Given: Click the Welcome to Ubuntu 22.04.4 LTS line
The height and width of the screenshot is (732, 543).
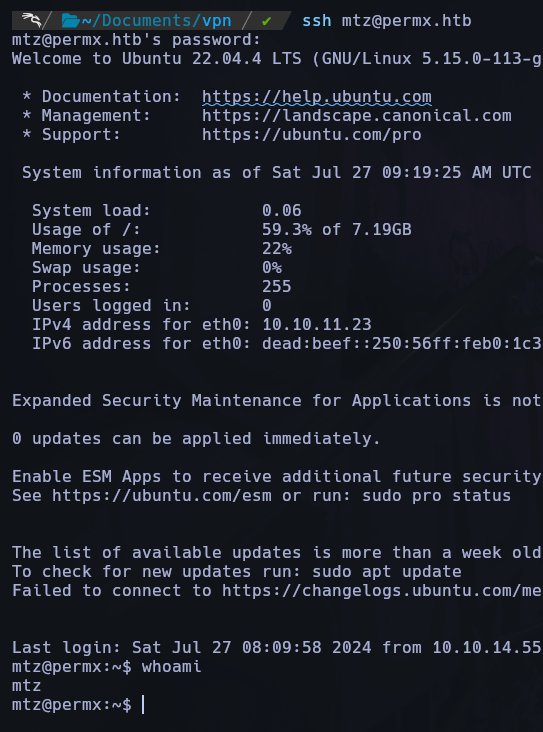Looking at the screenshot, I should [x=276, y=59].
